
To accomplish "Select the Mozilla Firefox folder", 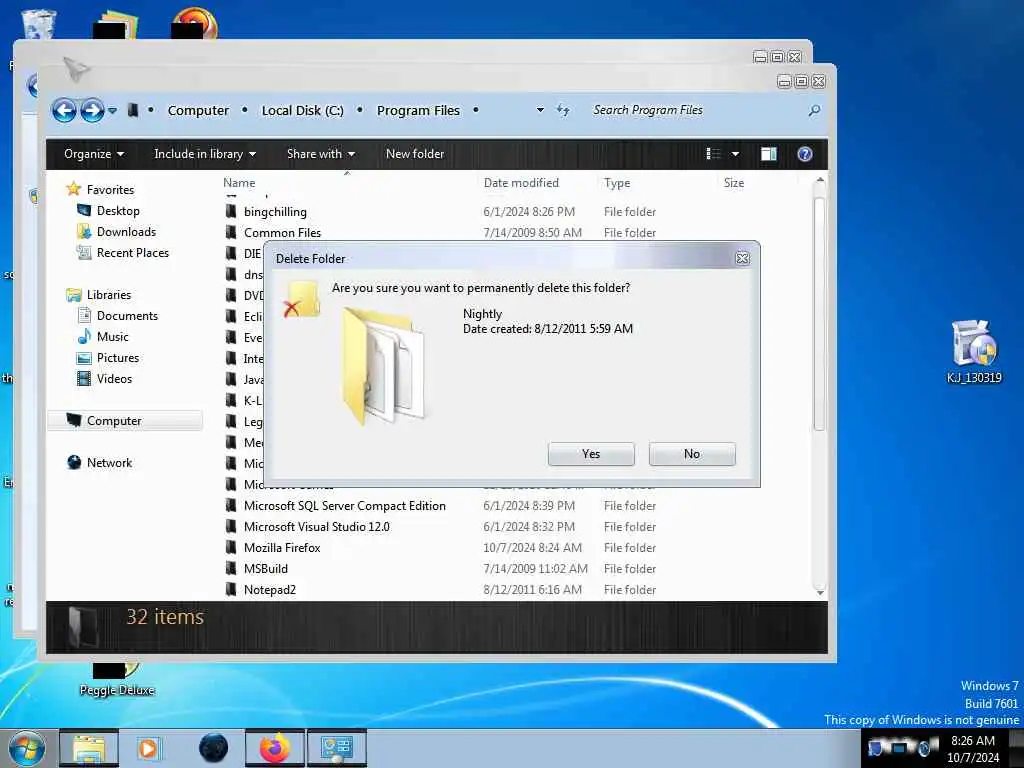I will pos(282,548).
